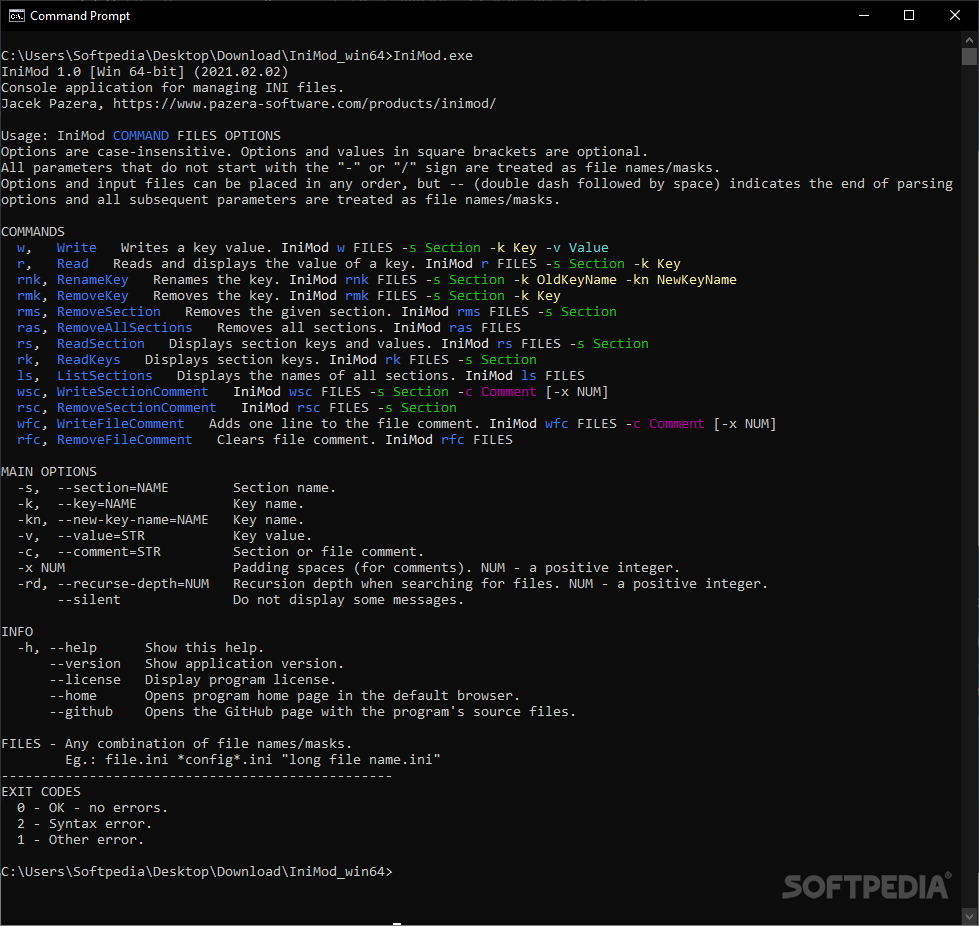Click the scrollbar down arrow
979x926 pixels.
click(x=969, y=917)
